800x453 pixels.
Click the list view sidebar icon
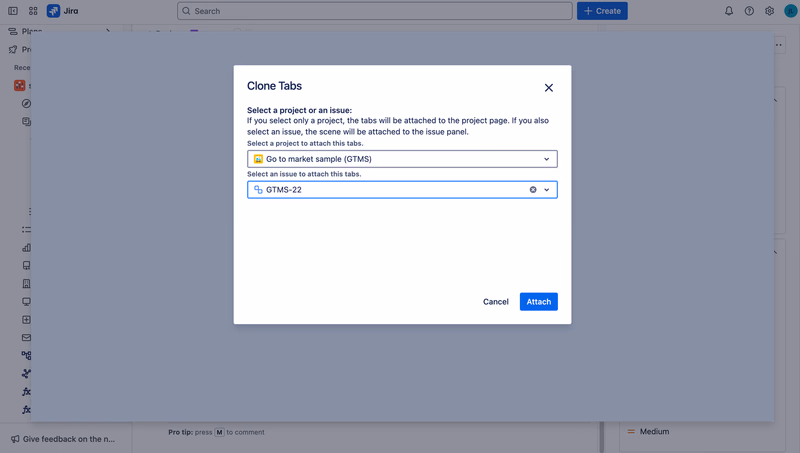(27, 230)
